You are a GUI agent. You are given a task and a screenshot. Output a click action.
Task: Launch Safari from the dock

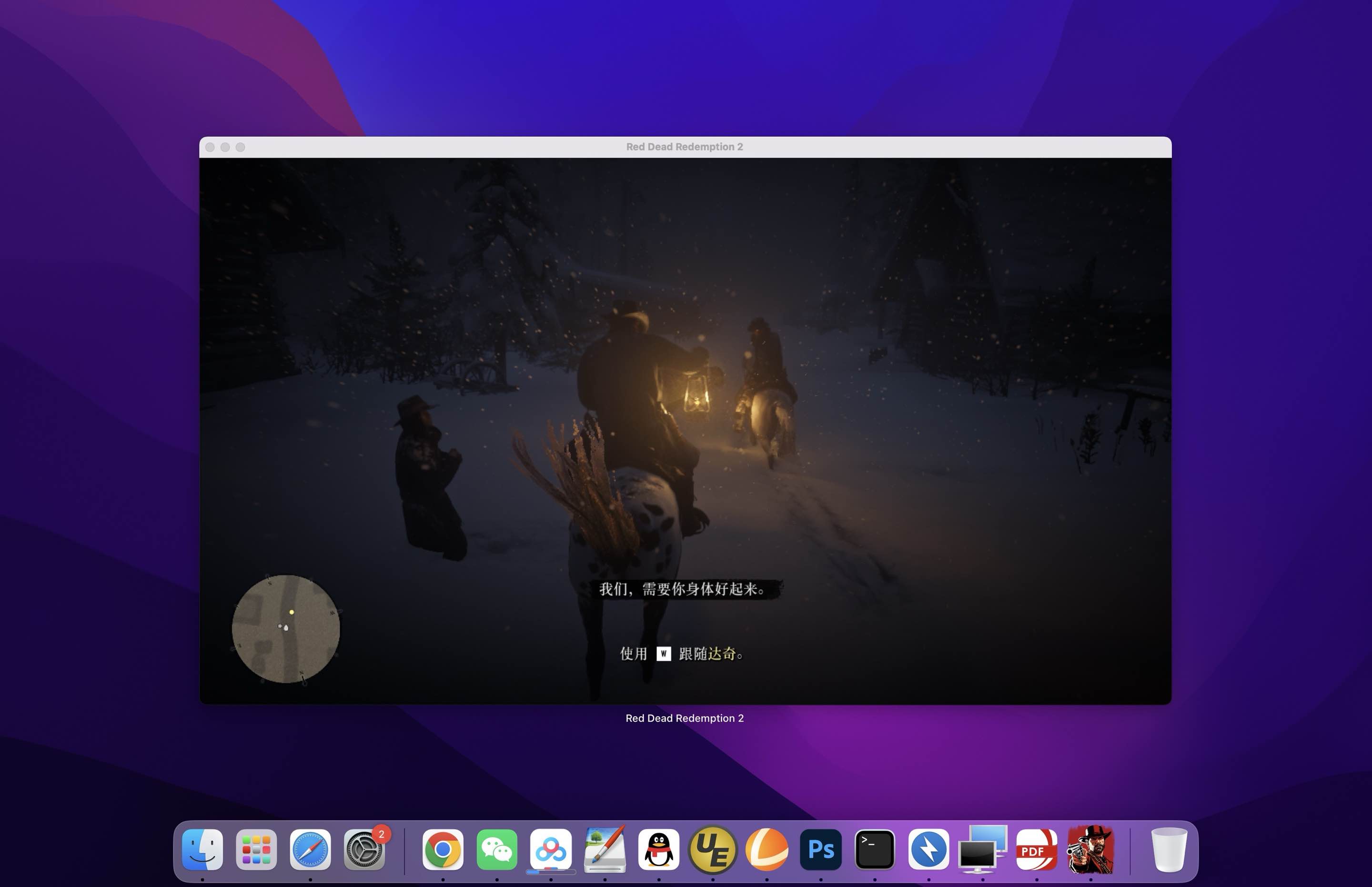(x=311, y=849)
